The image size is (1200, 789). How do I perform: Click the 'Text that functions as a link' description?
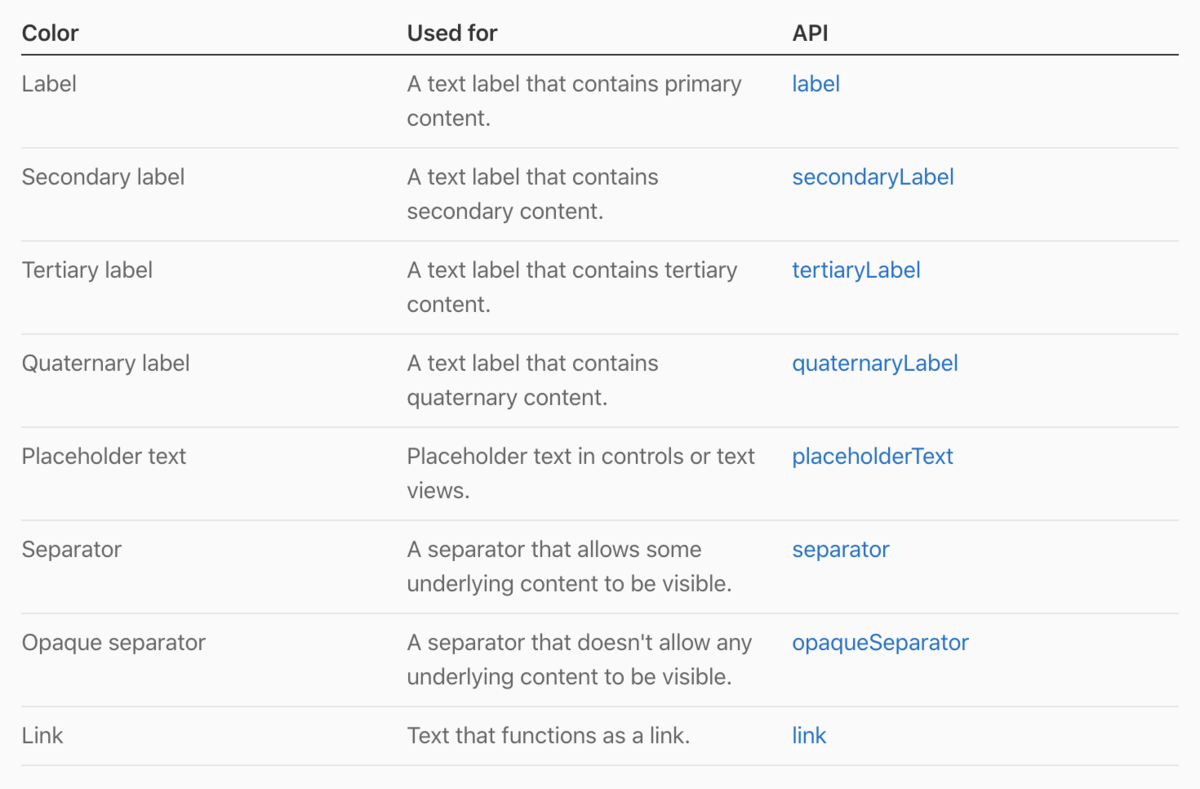pos(548,735)
